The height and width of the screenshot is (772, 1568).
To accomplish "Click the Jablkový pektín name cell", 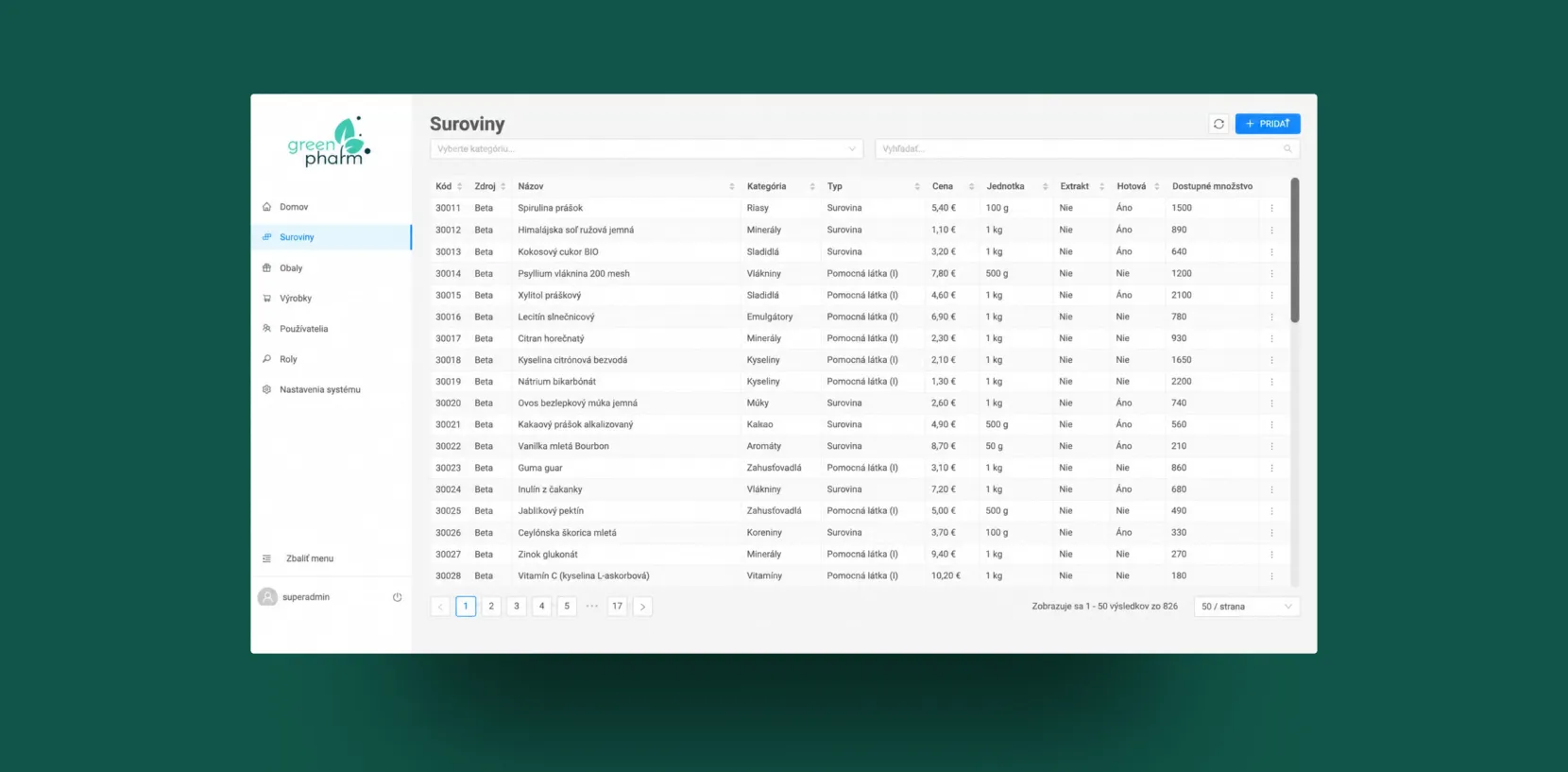I will [x=551, y=511].
